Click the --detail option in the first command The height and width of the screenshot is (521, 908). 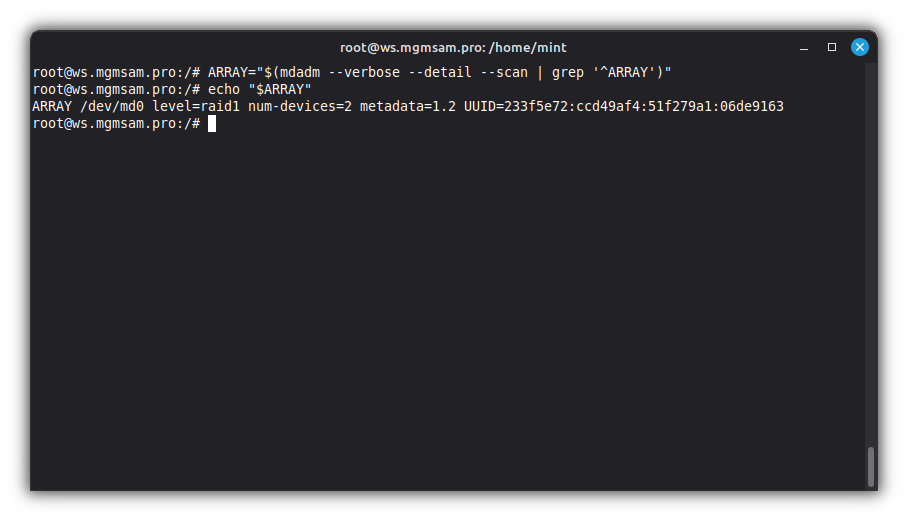(436, 72)
